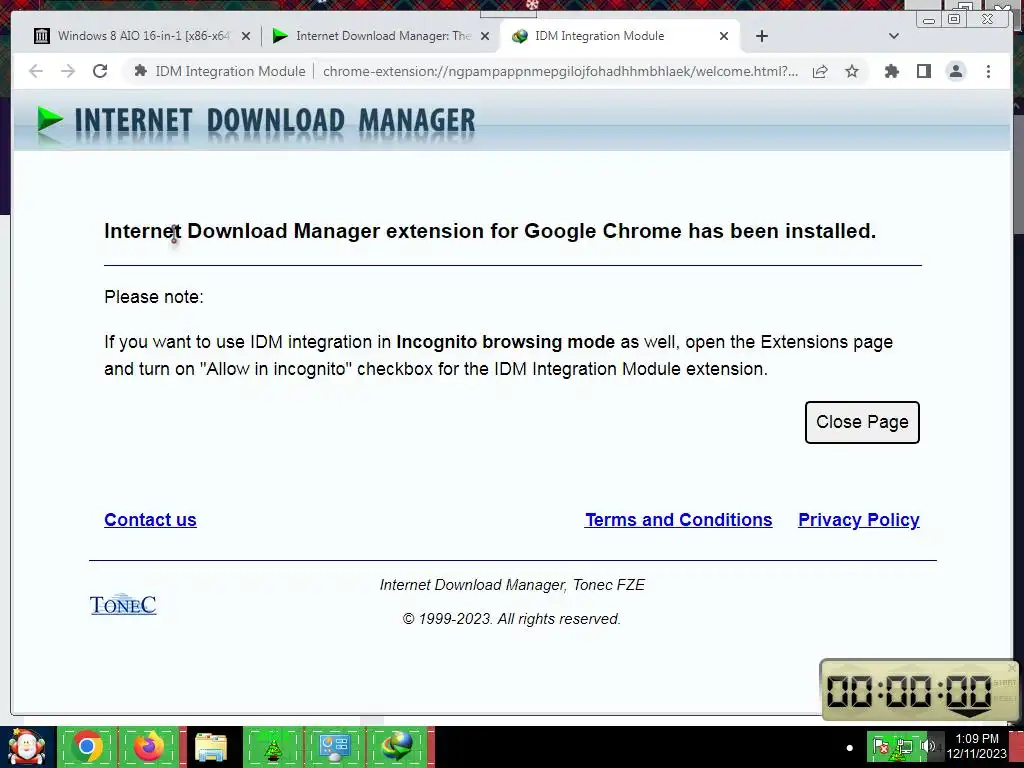Click the taskbar clock showing 1:09 PM
The width and height of the screenshot is (1024, 768).
point(976,746)
